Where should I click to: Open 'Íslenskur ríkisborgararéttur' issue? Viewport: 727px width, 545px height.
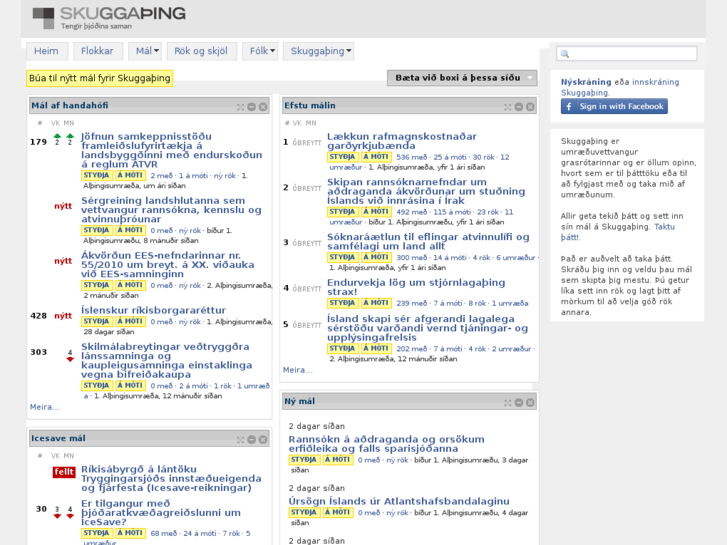pyautogui.click(x=153, y=310)
